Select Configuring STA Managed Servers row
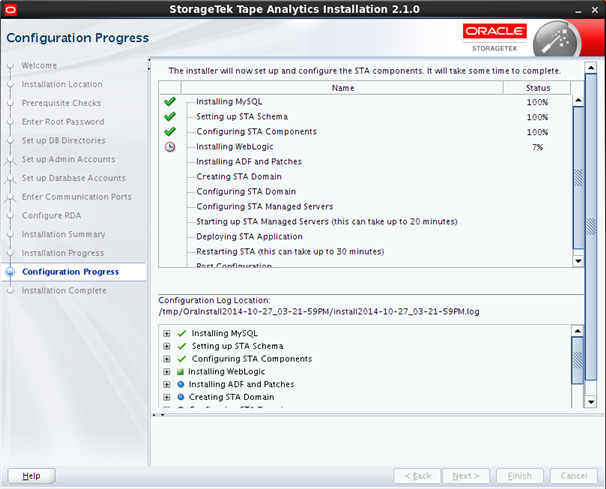The width and height of the screenshot is (606, 489). click(x=365, y=207)
